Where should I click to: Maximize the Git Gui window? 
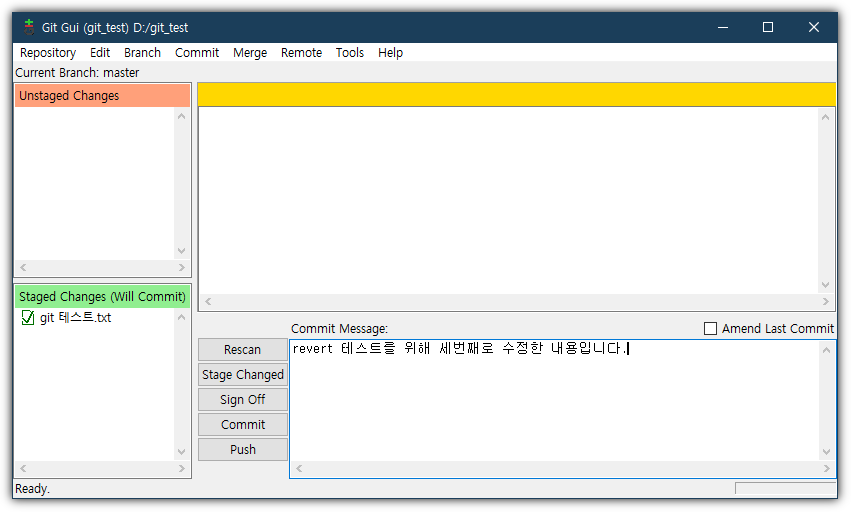click(x=767, y=27)
